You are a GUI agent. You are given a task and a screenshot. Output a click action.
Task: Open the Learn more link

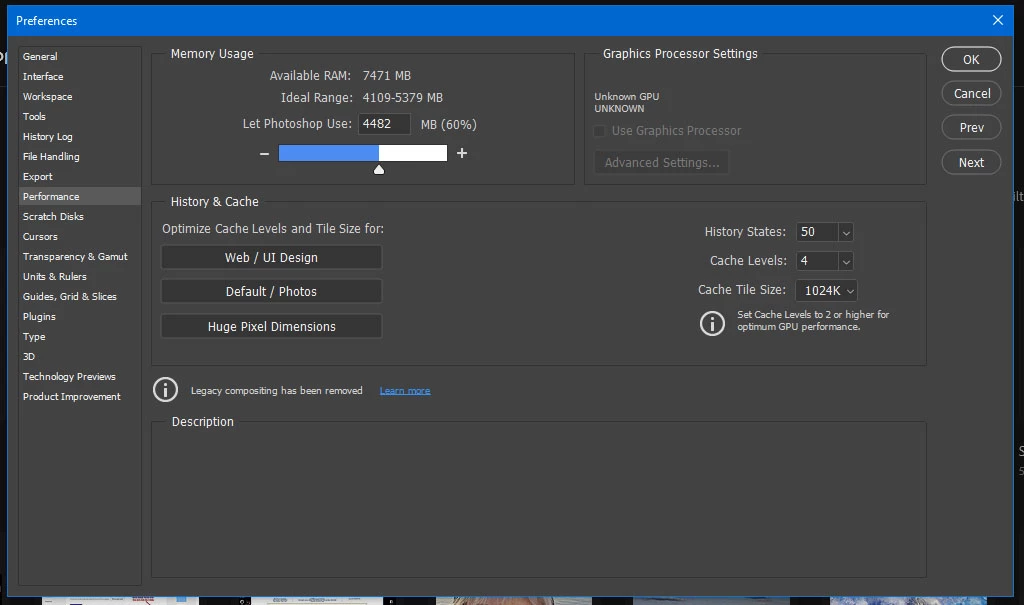(x=405, y=391)
